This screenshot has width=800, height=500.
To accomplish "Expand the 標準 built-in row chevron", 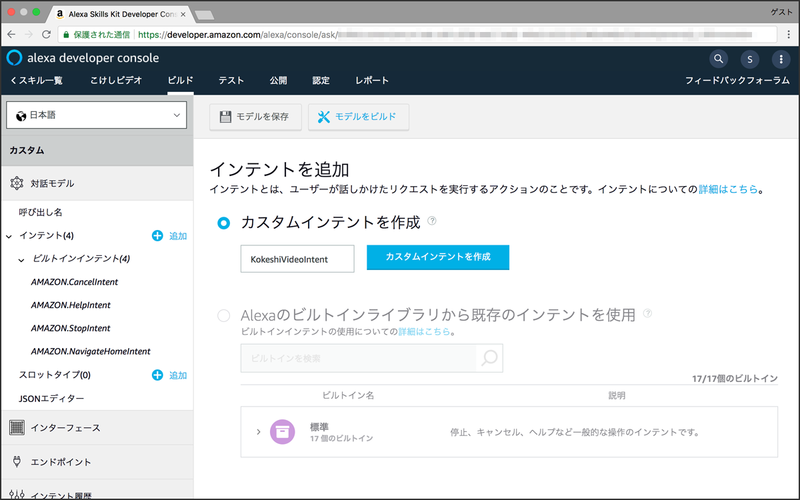I will pos(259,432).
